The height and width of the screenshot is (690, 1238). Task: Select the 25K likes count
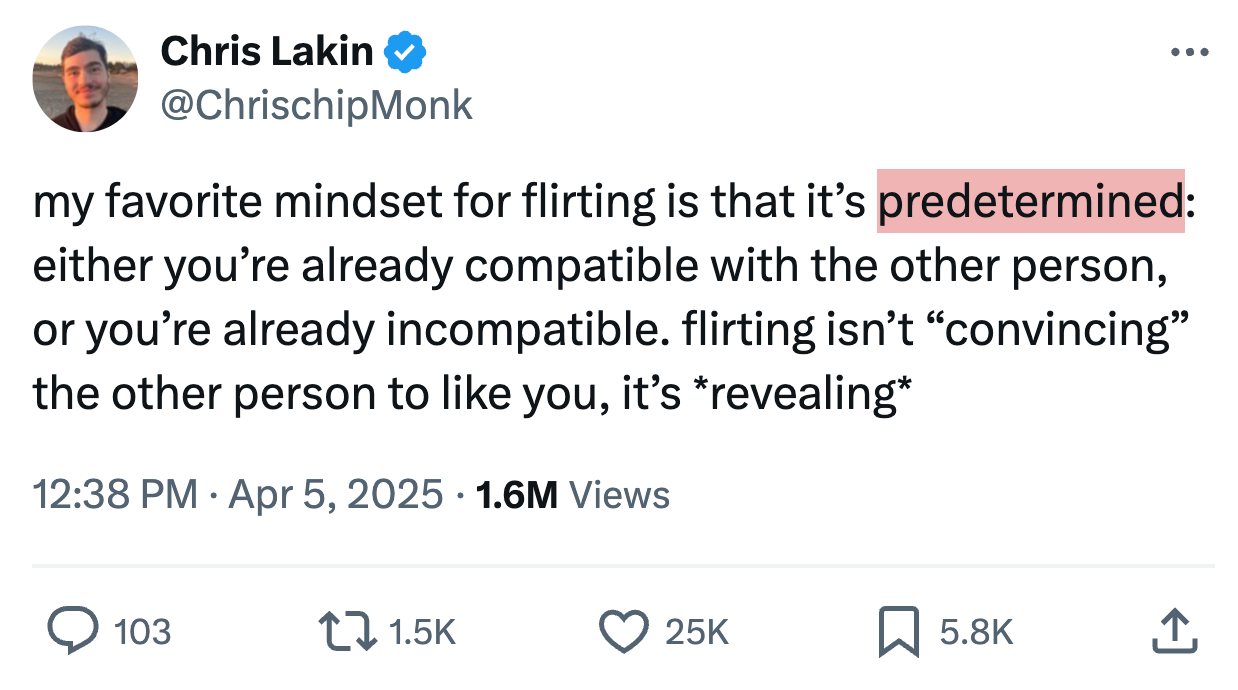(697, 632)
